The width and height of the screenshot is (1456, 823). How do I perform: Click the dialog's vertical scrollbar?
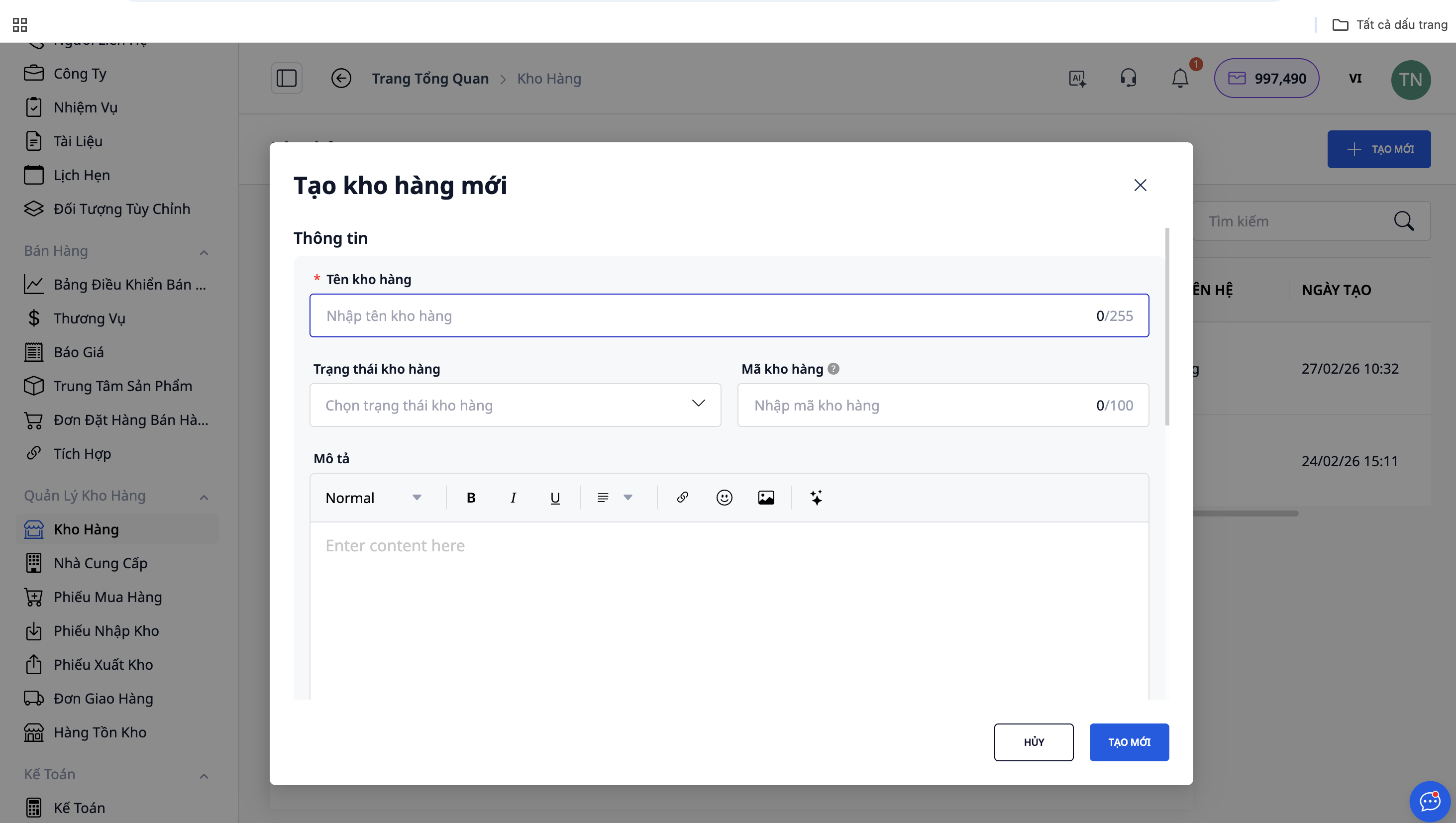click(1167, 327)
